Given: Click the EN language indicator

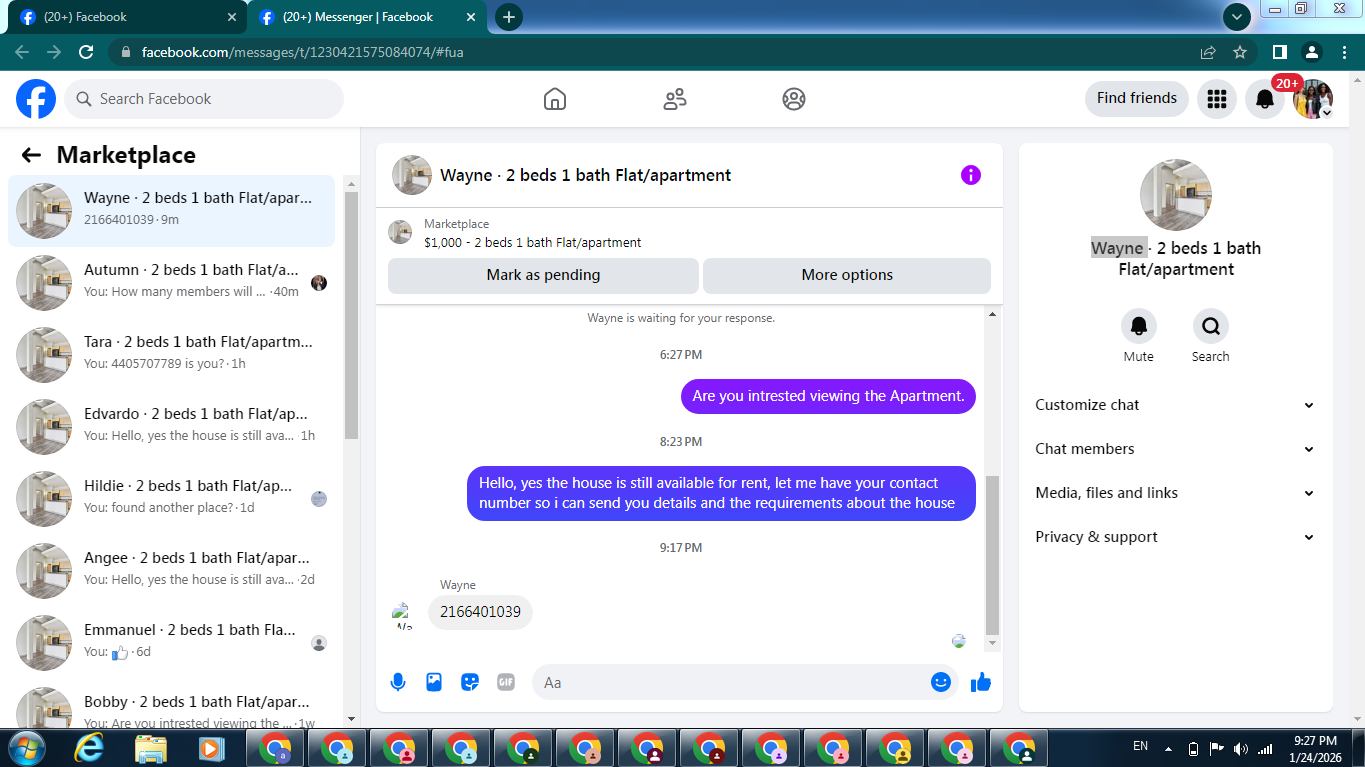Looking at the screenshot, I should click(x=1140, y=746).
